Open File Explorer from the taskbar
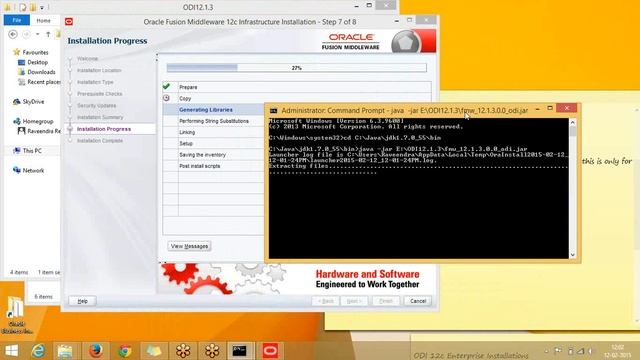The width and height of the screenshot is (640, 360). coord(65,351)
